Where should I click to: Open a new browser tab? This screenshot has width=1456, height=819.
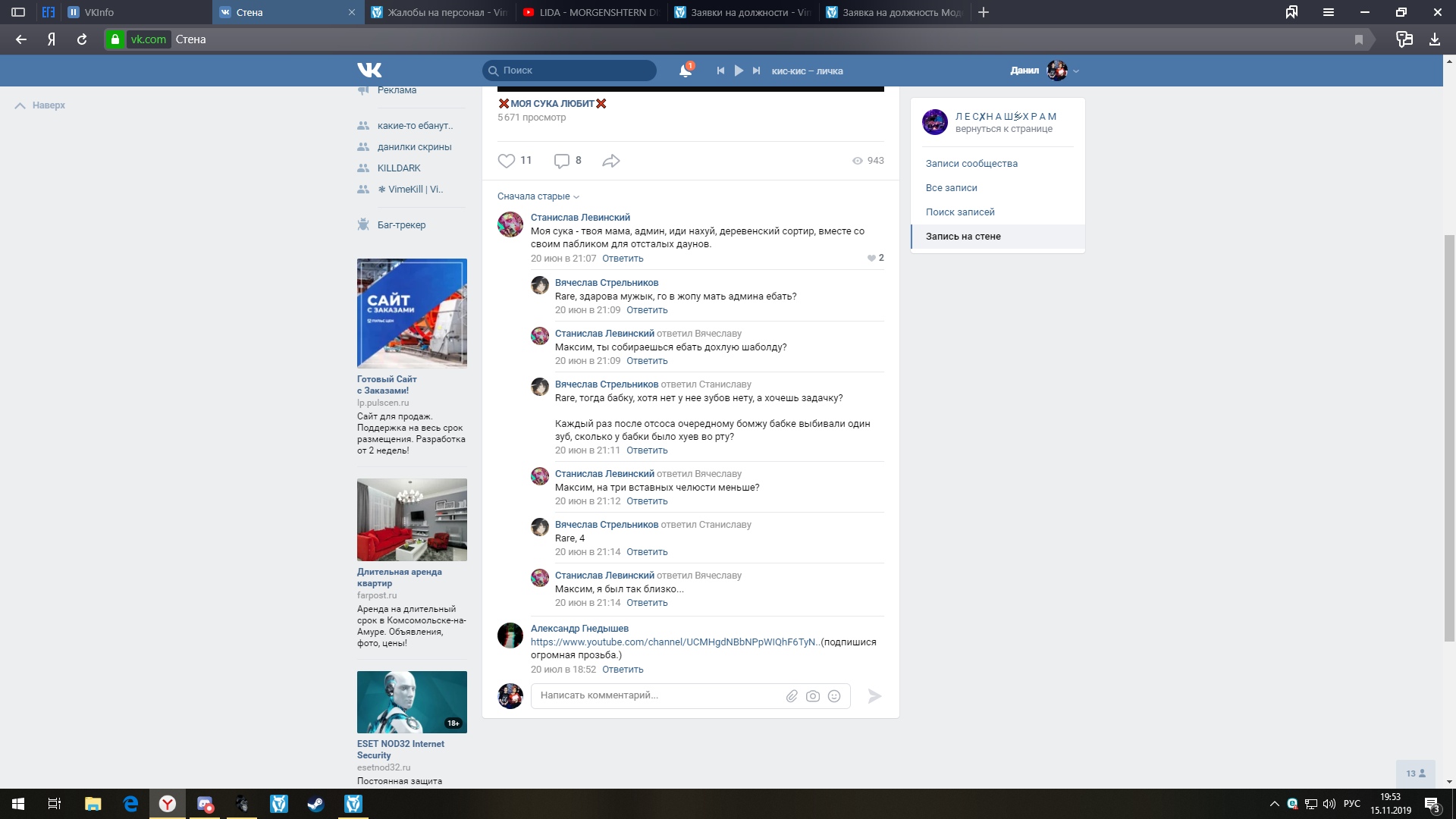(x=984, y=12)
